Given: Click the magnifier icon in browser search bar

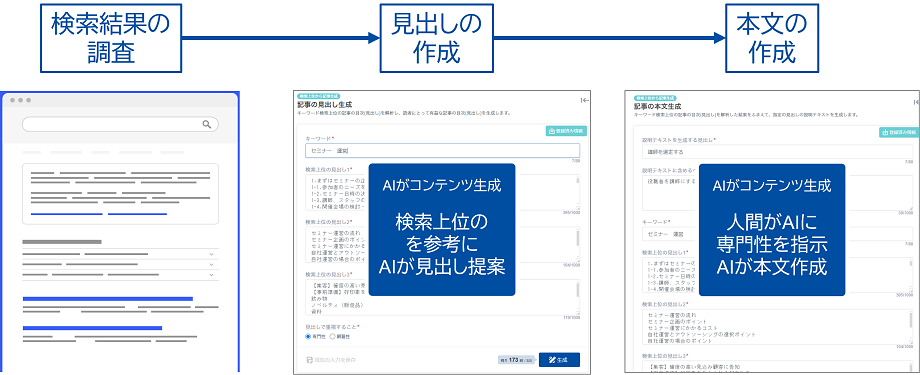Looking at the screenshot, I should 207,124.
